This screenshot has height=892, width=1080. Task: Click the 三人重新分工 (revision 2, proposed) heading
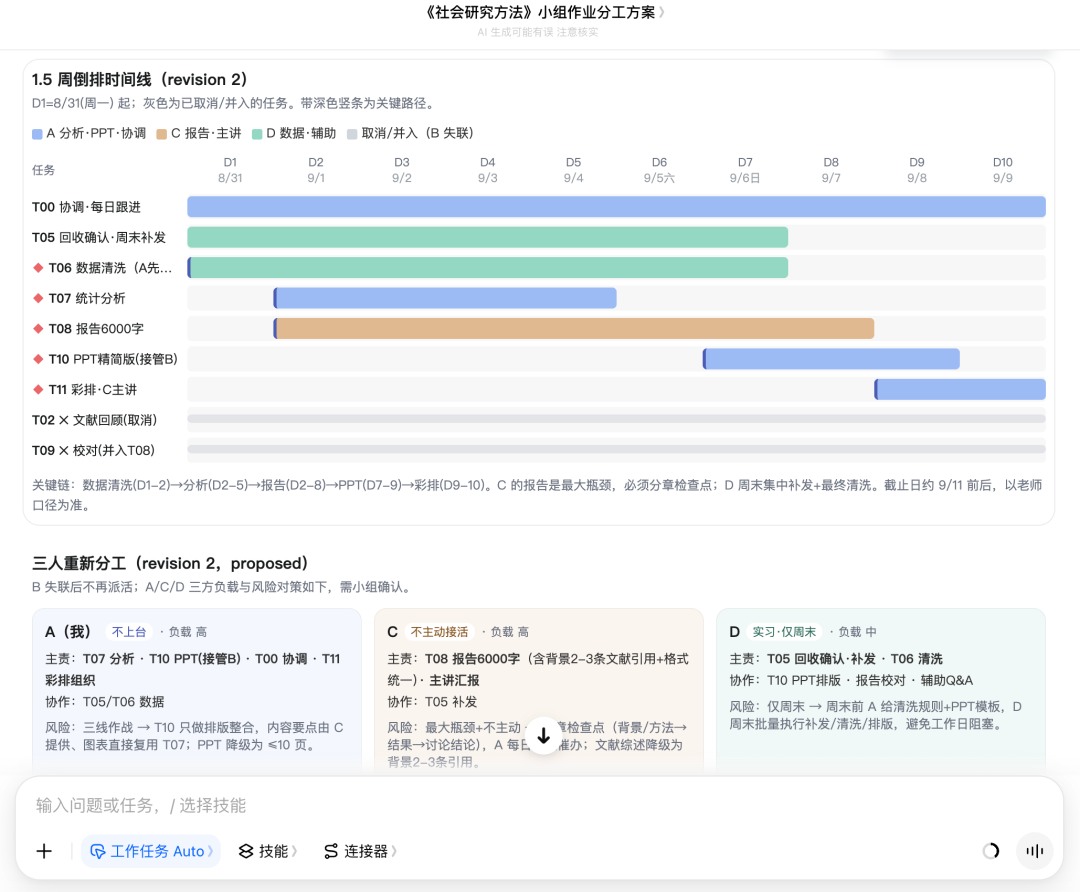pos(170,563)
